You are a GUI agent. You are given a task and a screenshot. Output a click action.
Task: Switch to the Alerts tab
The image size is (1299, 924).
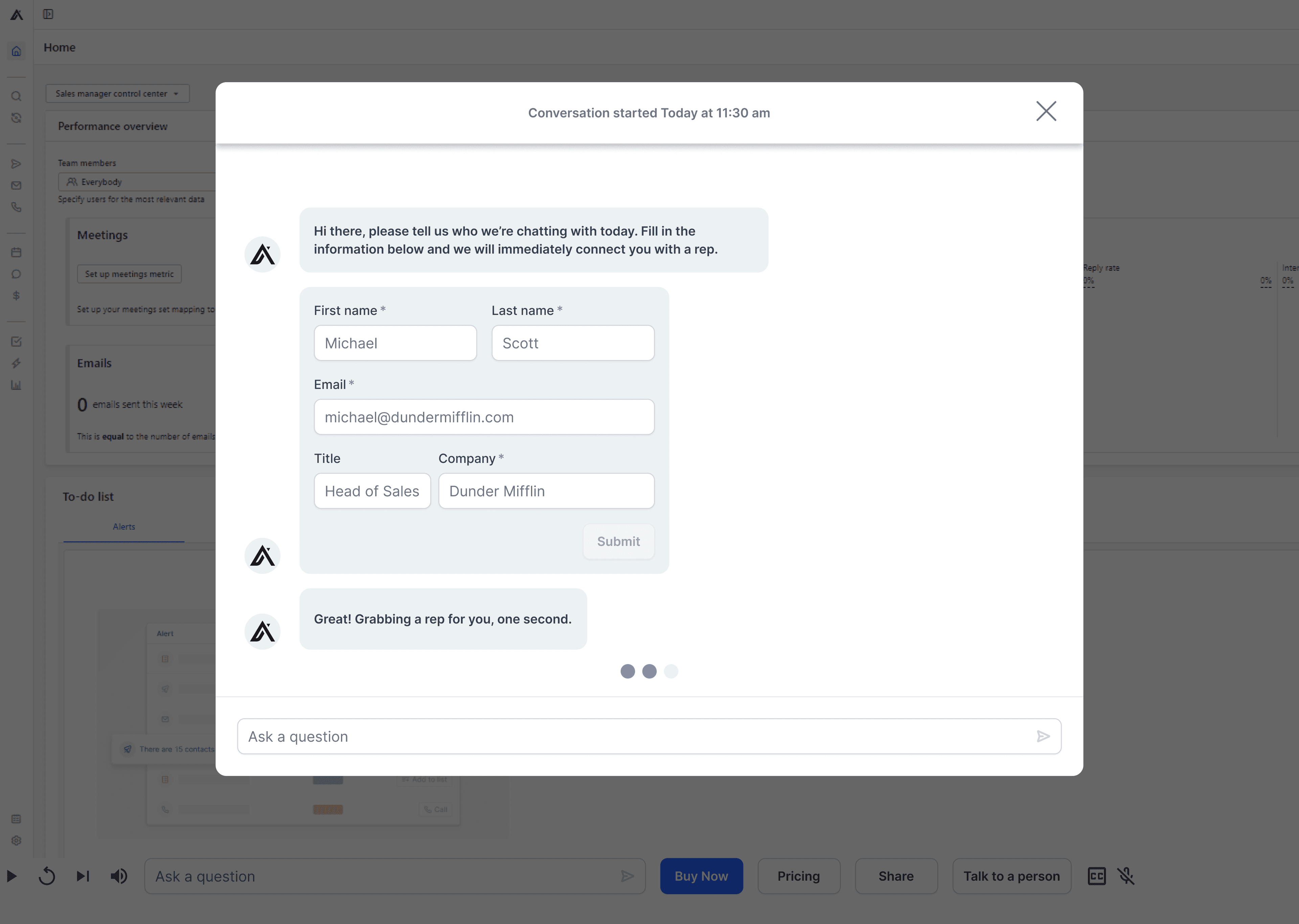124,527
